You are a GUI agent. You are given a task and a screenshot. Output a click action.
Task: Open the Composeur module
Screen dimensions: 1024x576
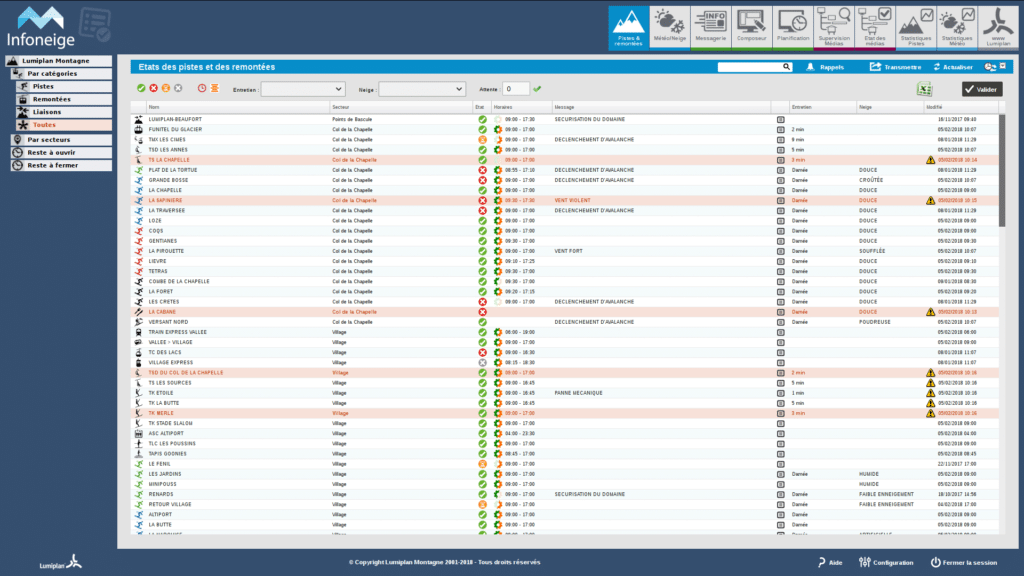point(752,27)
